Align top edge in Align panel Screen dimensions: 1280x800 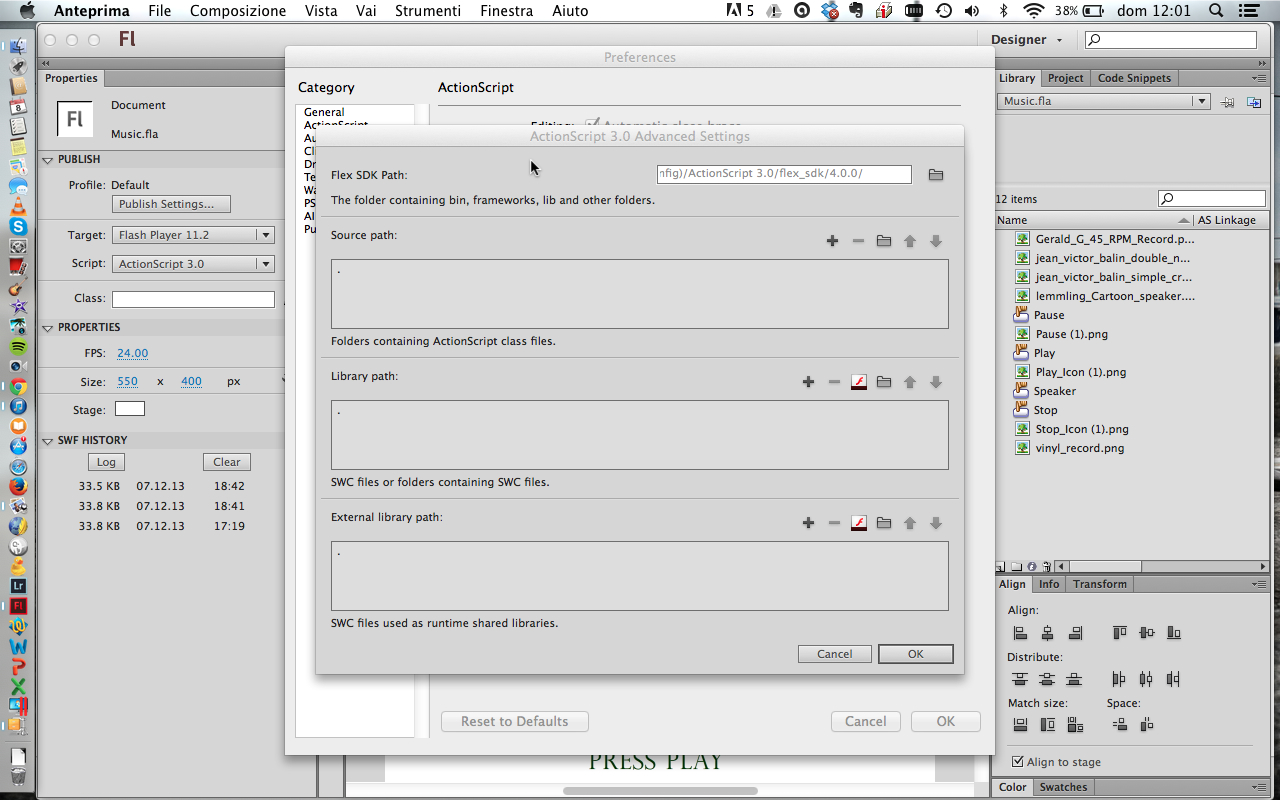(x=1119, y=633)
